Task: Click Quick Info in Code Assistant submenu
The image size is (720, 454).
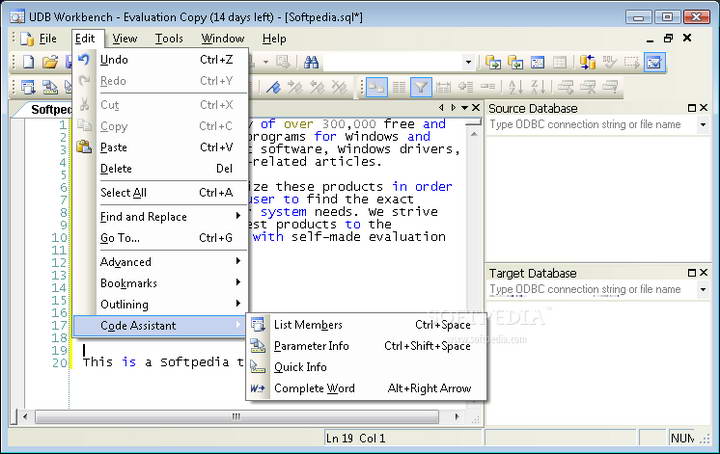Action: tap(300, 367)
